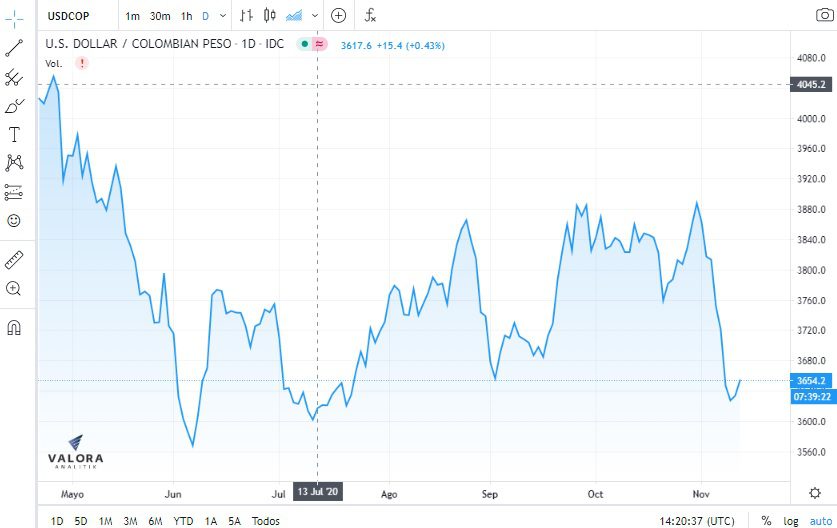Screen dimensions: 837x528
Task: Click the 13 Jul '20 date label
Action: (318, 492)
